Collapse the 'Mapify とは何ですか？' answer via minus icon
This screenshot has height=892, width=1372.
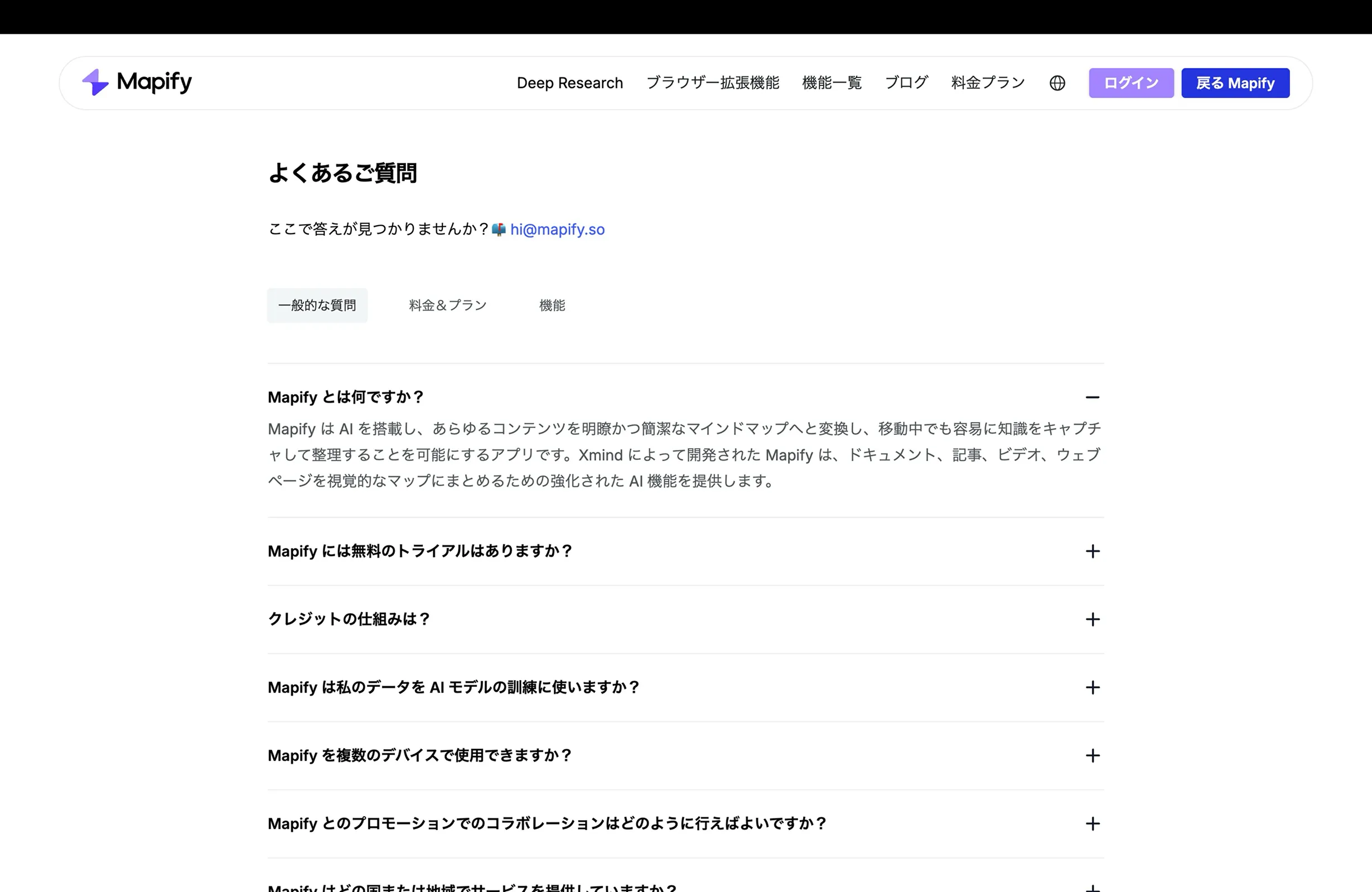1093,397
